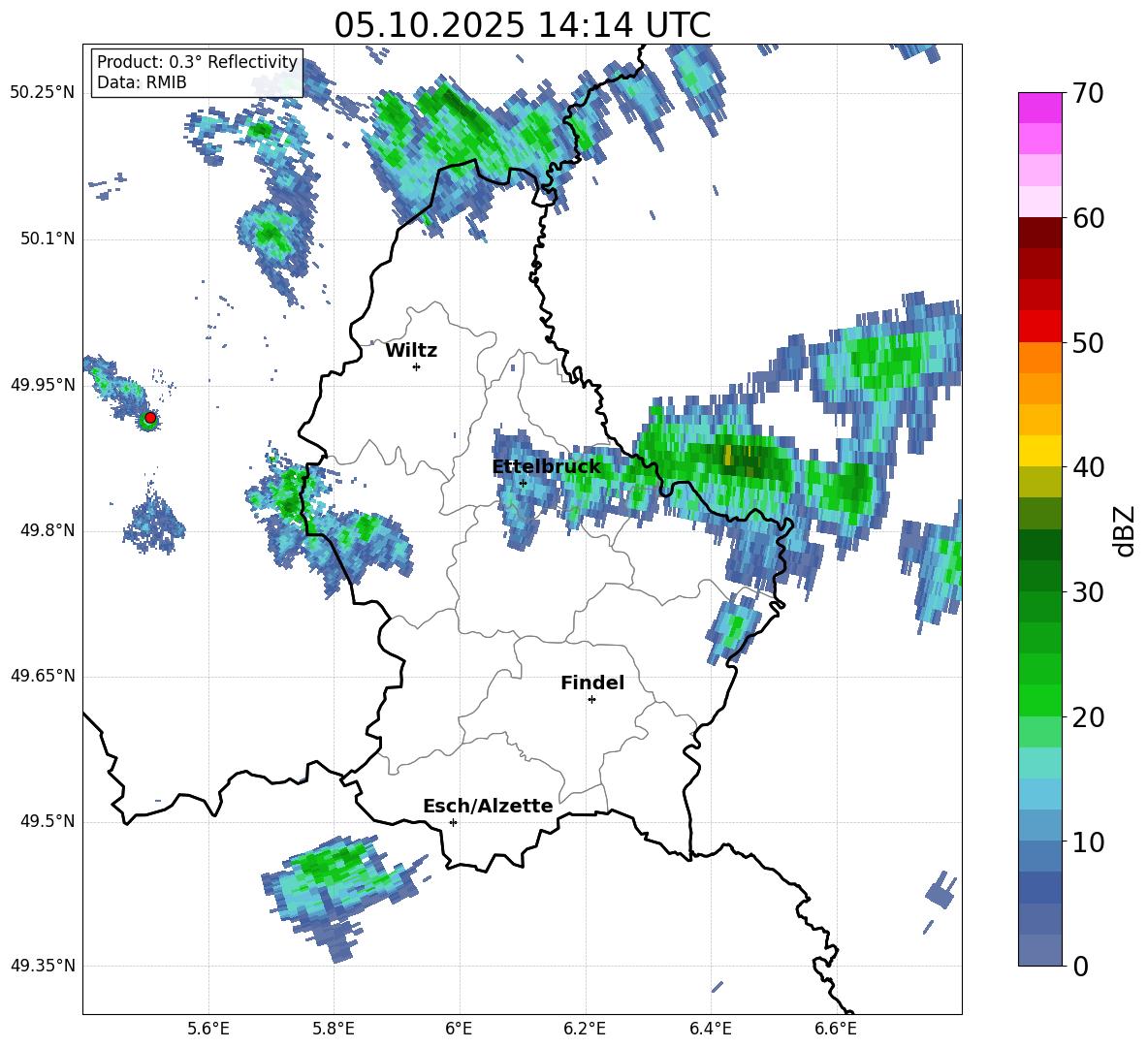Image resolution: width=1148 pixels, height=1048 pixels.
Task: Click the 30 colorbar tick label
Action: 1089,592
